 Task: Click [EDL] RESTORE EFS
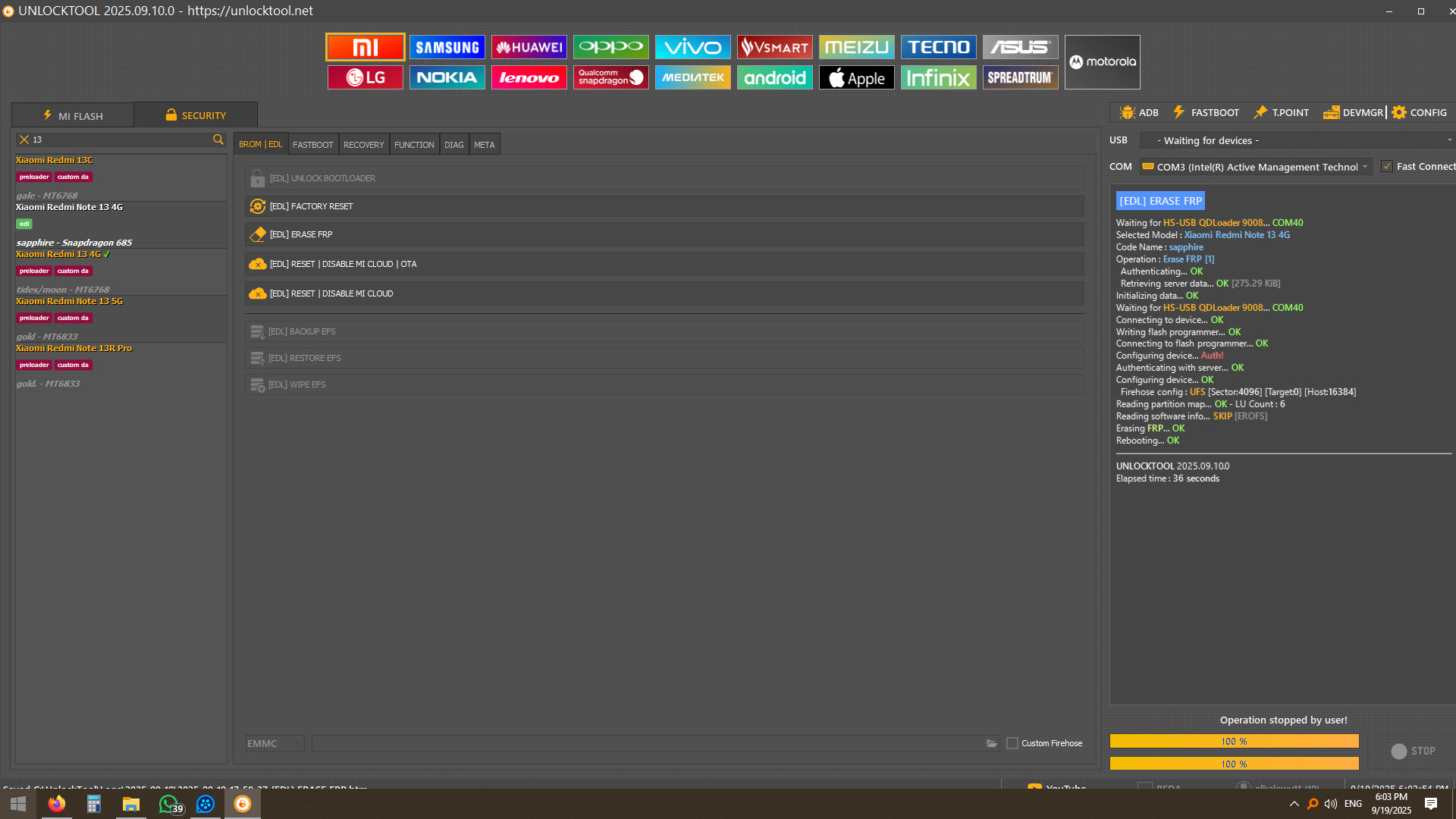664,358
